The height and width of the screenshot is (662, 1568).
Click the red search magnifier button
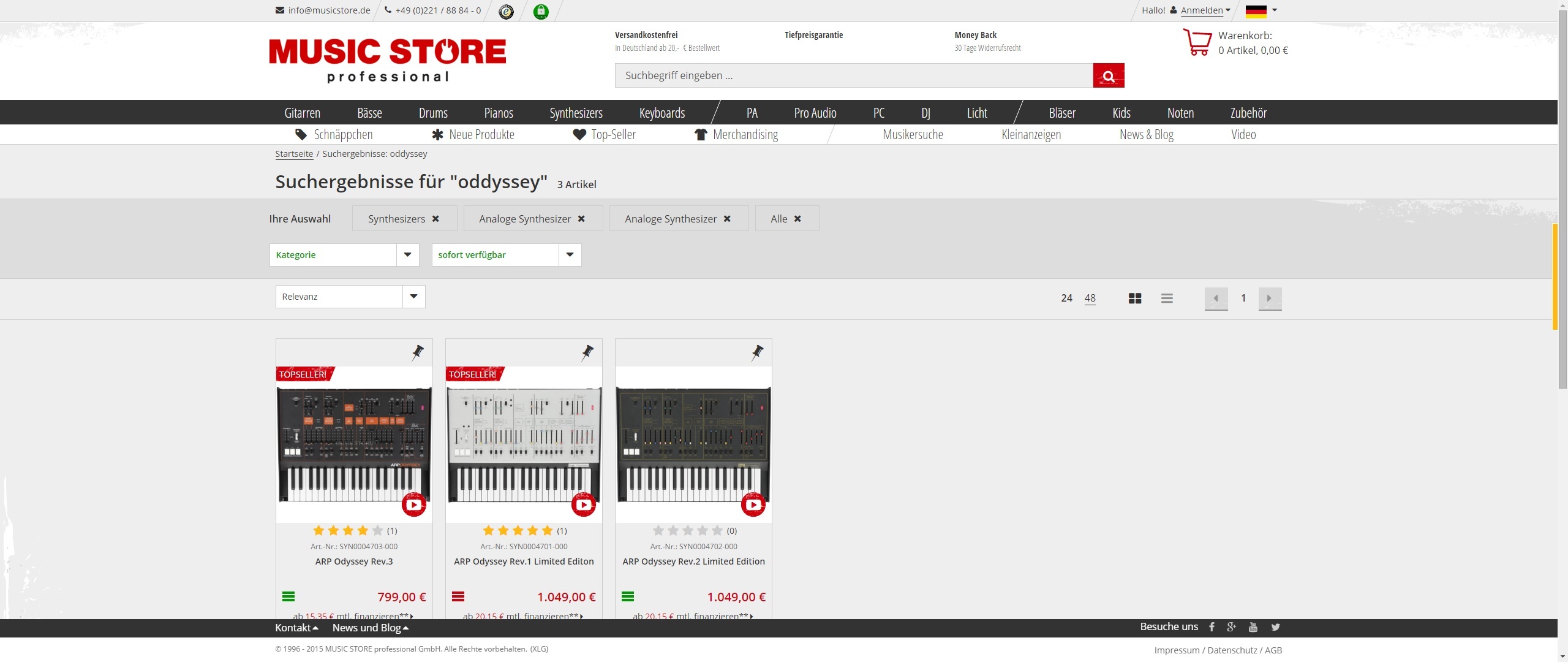[1108, 75]
